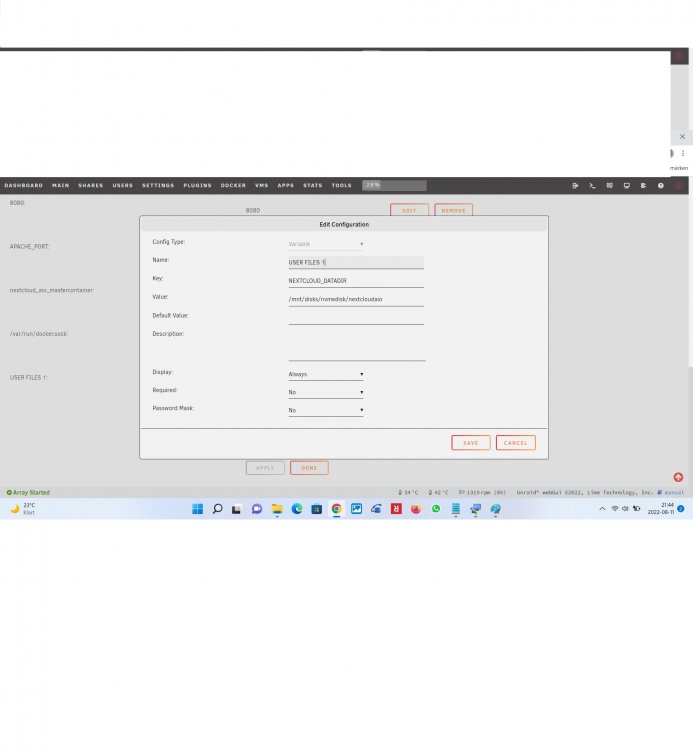Click the Done button
Screen dimensions: 693x750
(309, 468)
